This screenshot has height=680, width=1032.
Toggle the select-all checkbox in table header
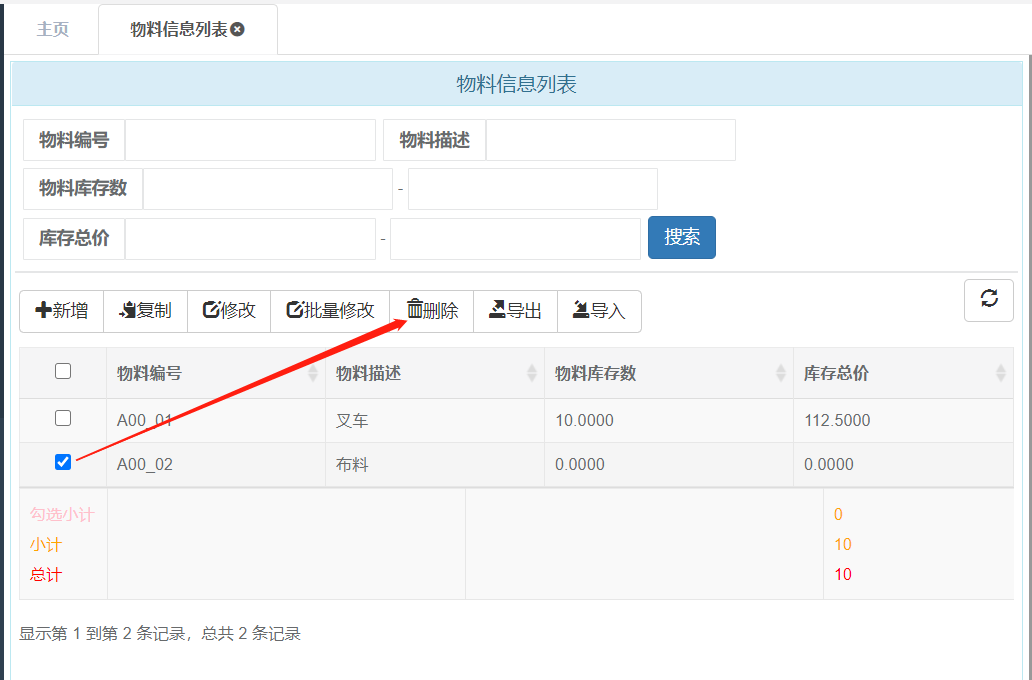pyautogui.click(x=63, y=371)
